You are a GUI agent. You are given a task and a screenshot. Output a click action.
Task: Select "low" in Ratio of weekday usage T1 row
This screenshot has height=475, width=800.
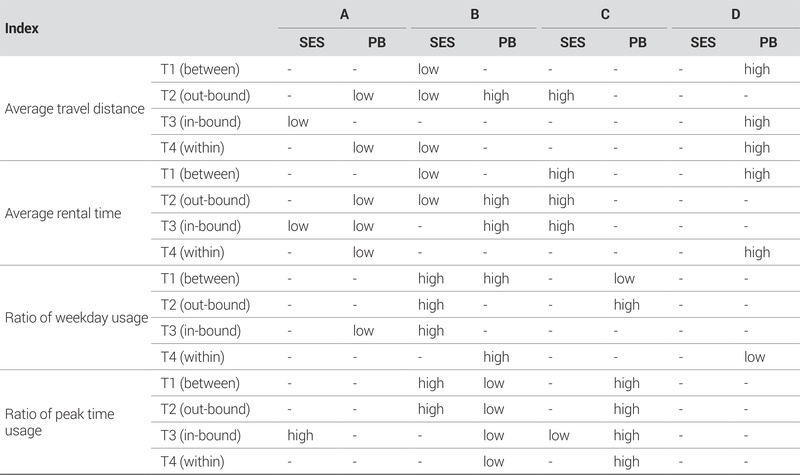pyautogui.click(x=626, y=278)
